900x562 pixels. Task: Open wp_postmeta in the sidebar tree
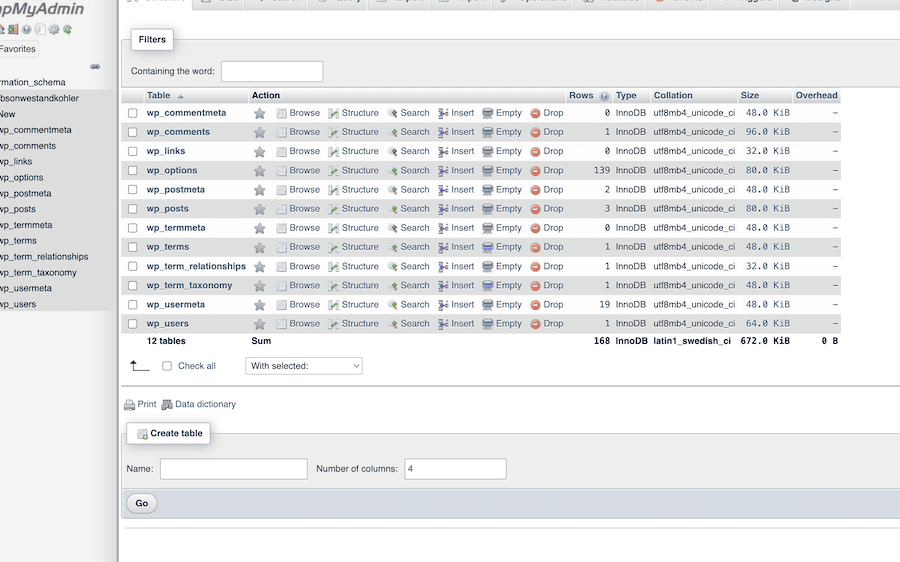coord(26,193)
